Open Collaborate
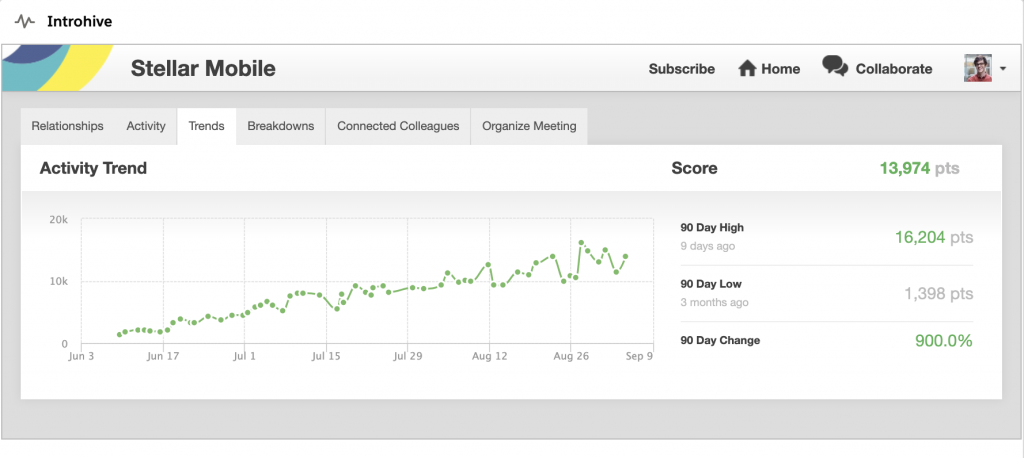 tap(894, 69)
